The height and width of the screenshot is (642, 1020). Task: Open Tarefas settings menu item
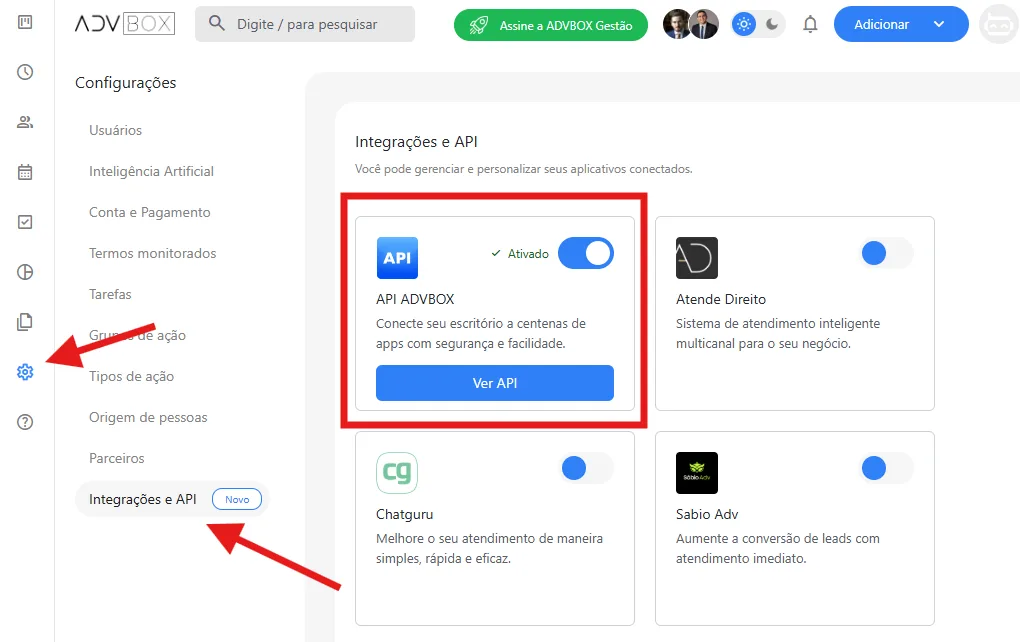110,294
